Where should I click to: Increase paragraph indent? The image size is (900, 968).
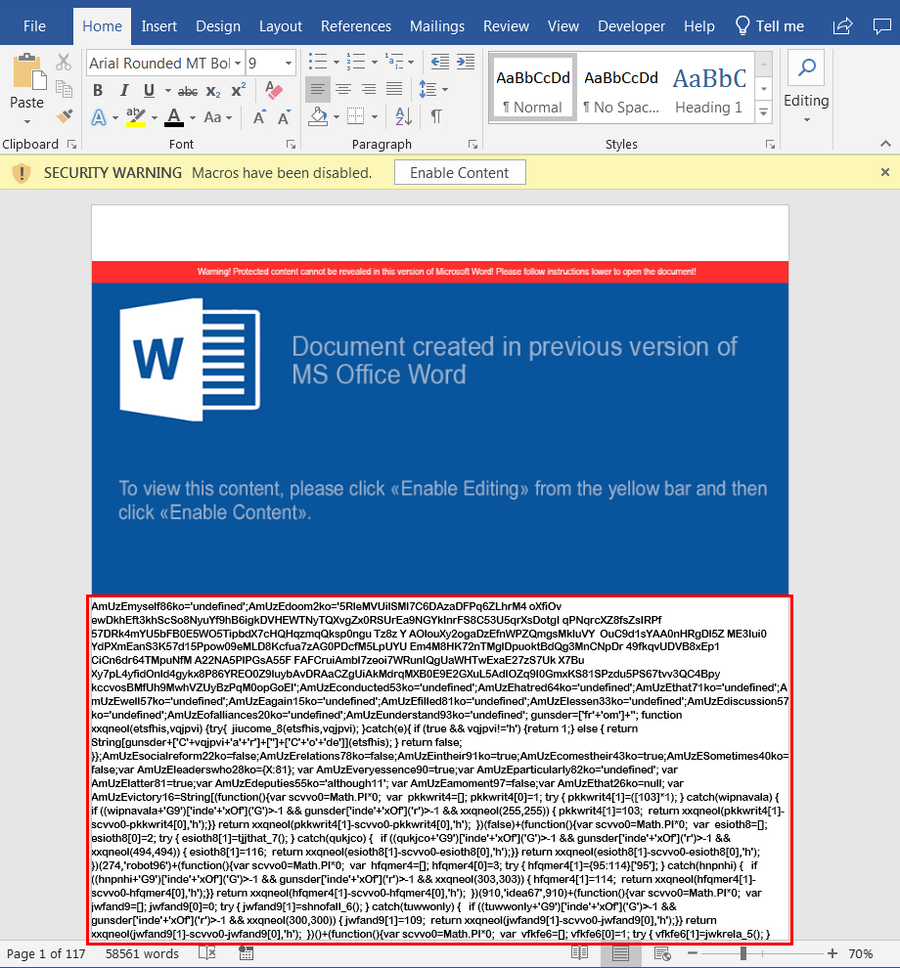pos(465,62)
